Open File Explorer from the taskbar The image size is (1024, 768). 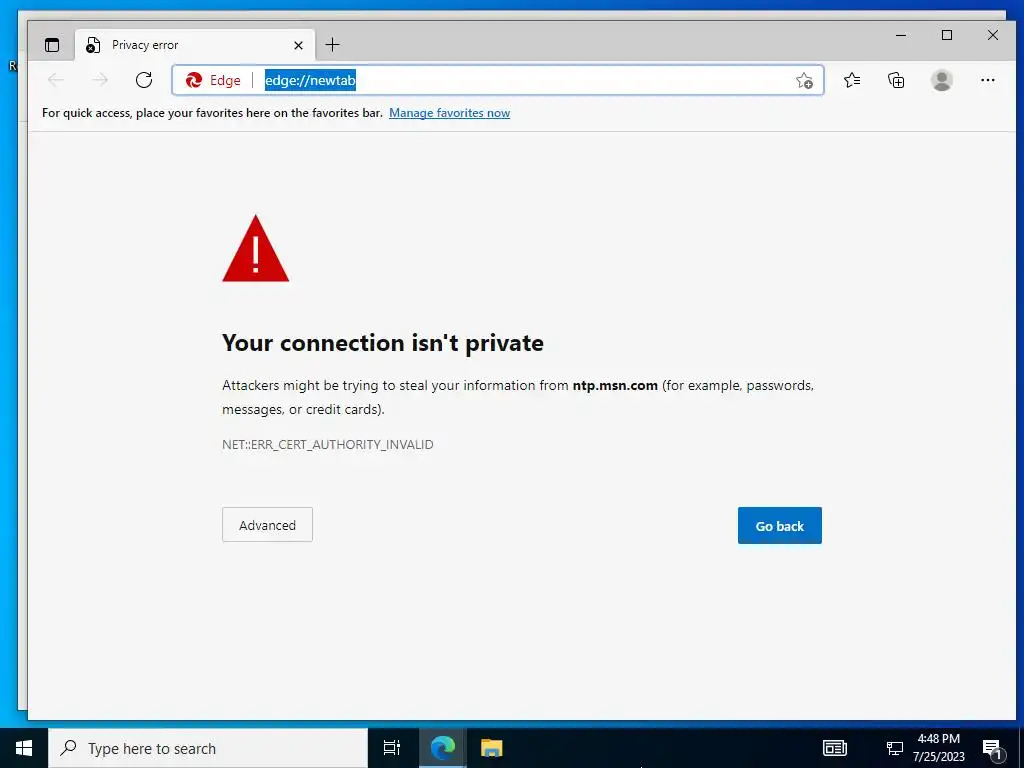click(491, 748)
